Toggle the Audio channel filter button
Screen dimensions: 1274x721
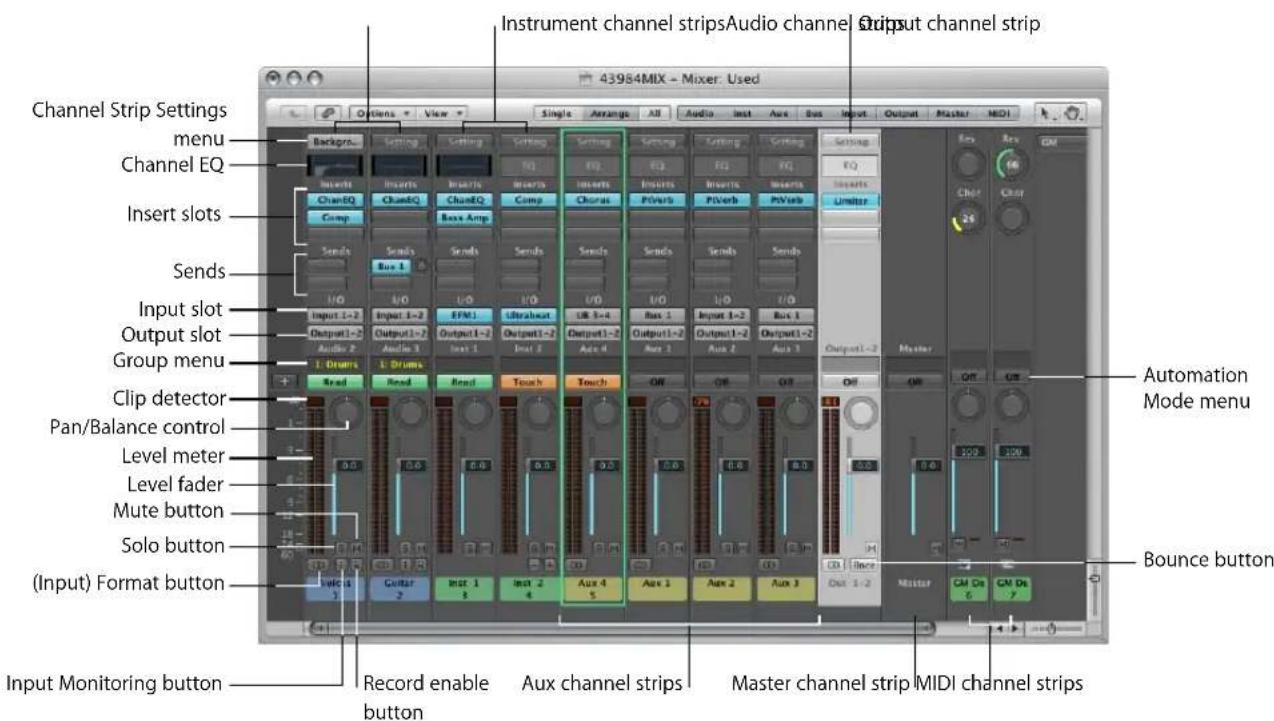[x=701, y=114]
